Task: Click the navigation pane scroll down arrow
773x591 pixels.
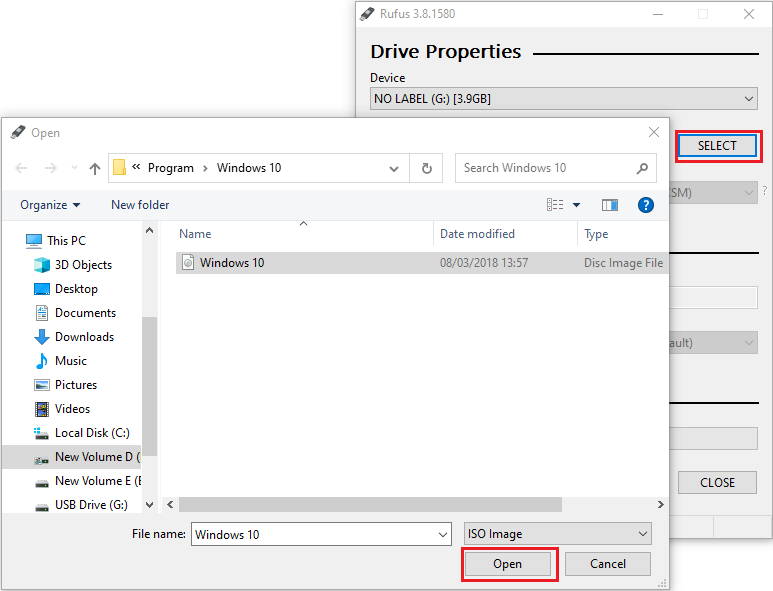Action: coord(149,505)
